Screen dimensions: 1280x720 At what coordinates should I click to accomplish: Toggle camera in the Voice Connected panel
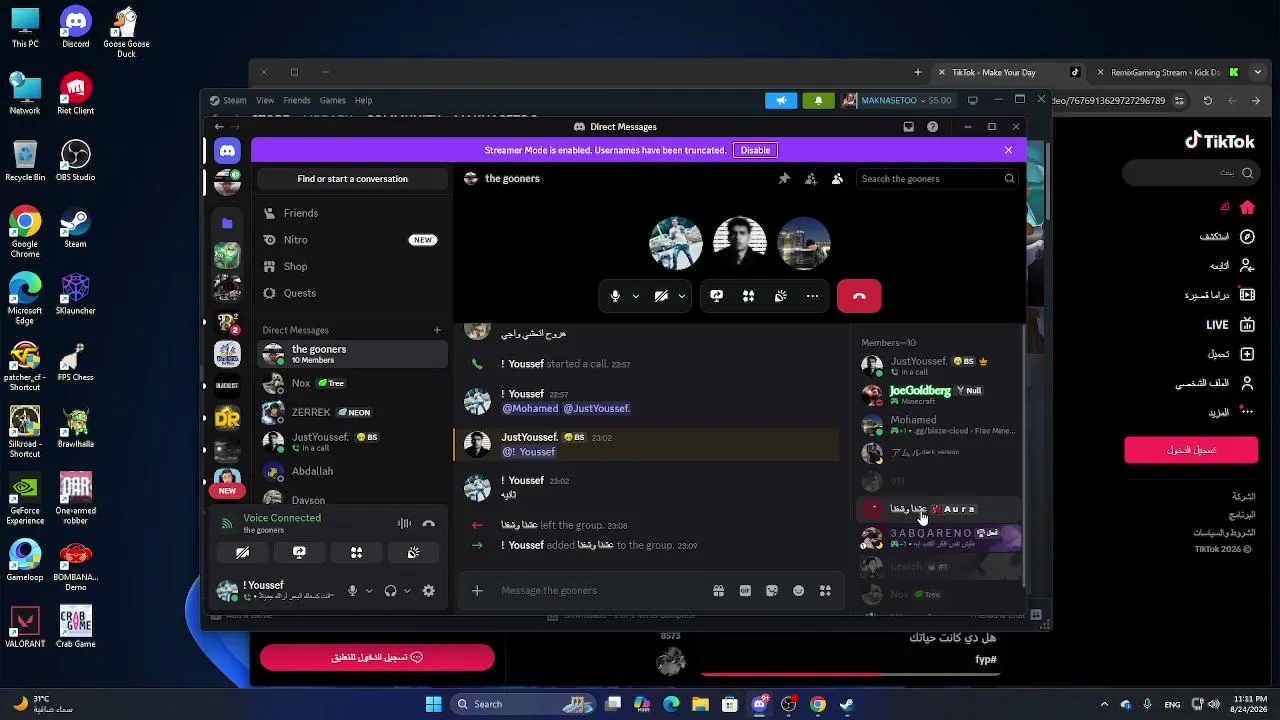coord(242,552)
